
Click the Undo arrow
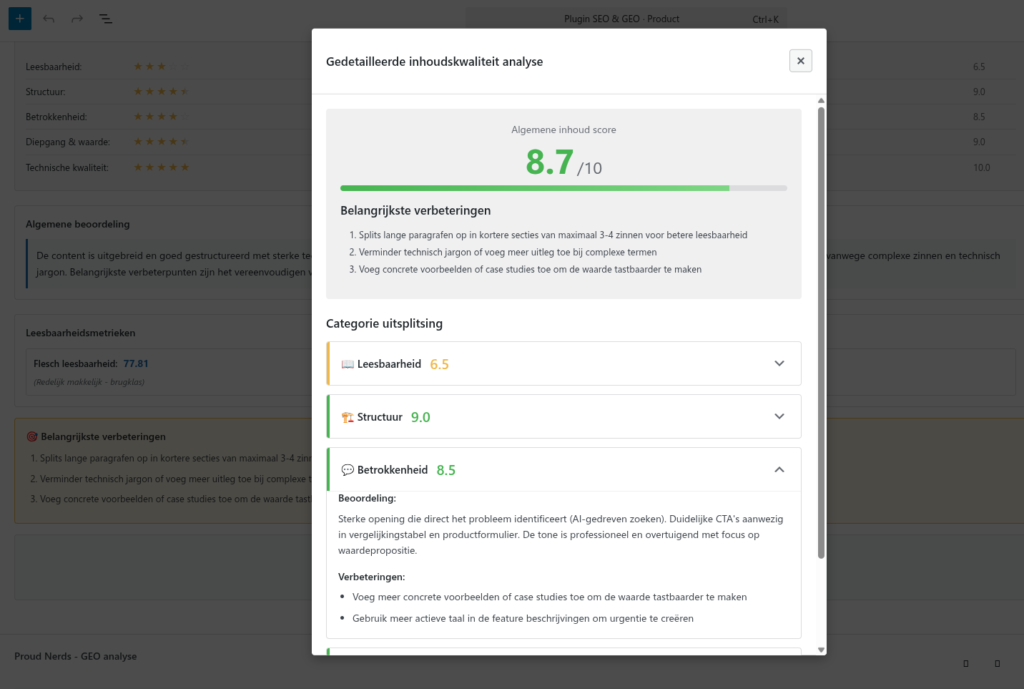pos(48,19)
